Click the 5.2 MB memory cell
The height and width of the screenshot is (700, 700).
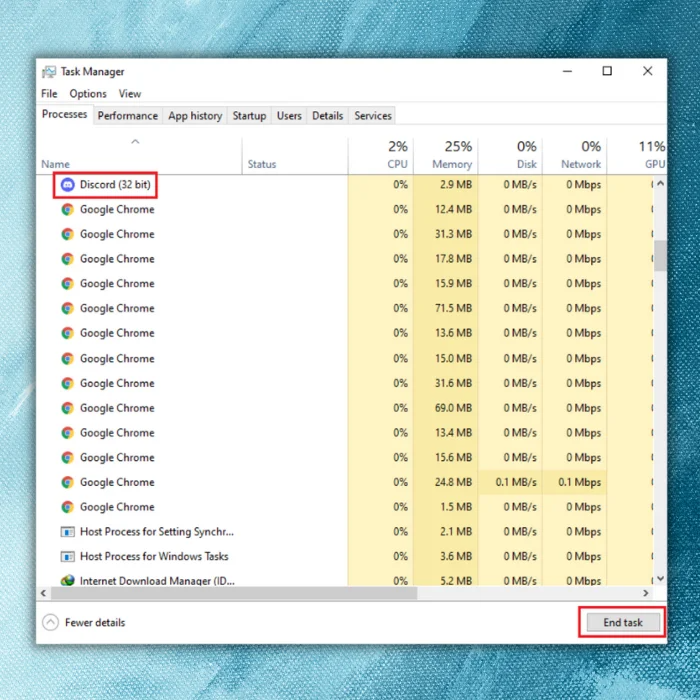click(446, 579)
